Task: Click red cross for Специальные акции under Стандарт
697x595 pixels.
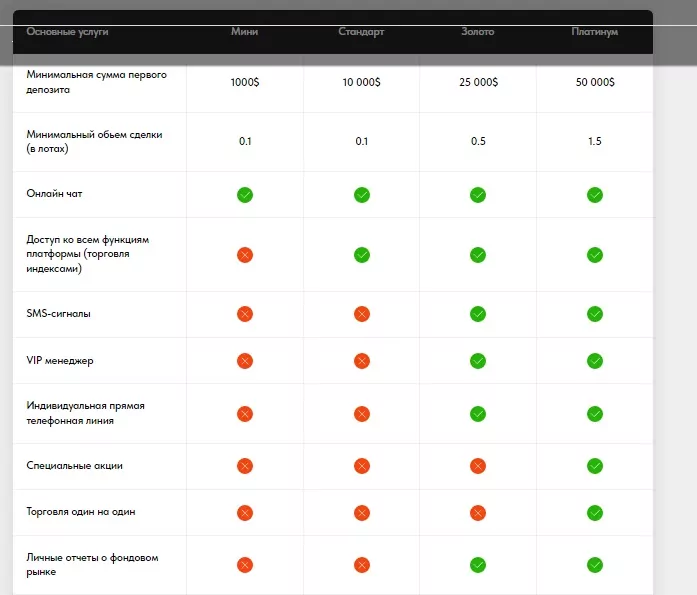Action: click(362, 466)
